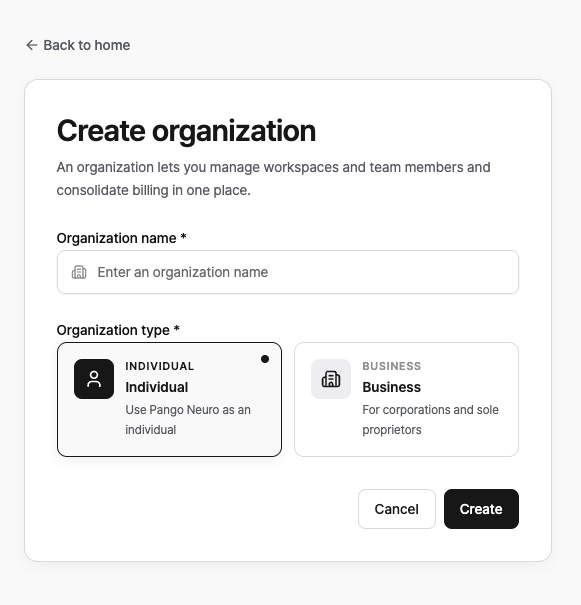Click the Business building icon
The image size is (581, 605).
pyautogui.click(x=331, y=379)
